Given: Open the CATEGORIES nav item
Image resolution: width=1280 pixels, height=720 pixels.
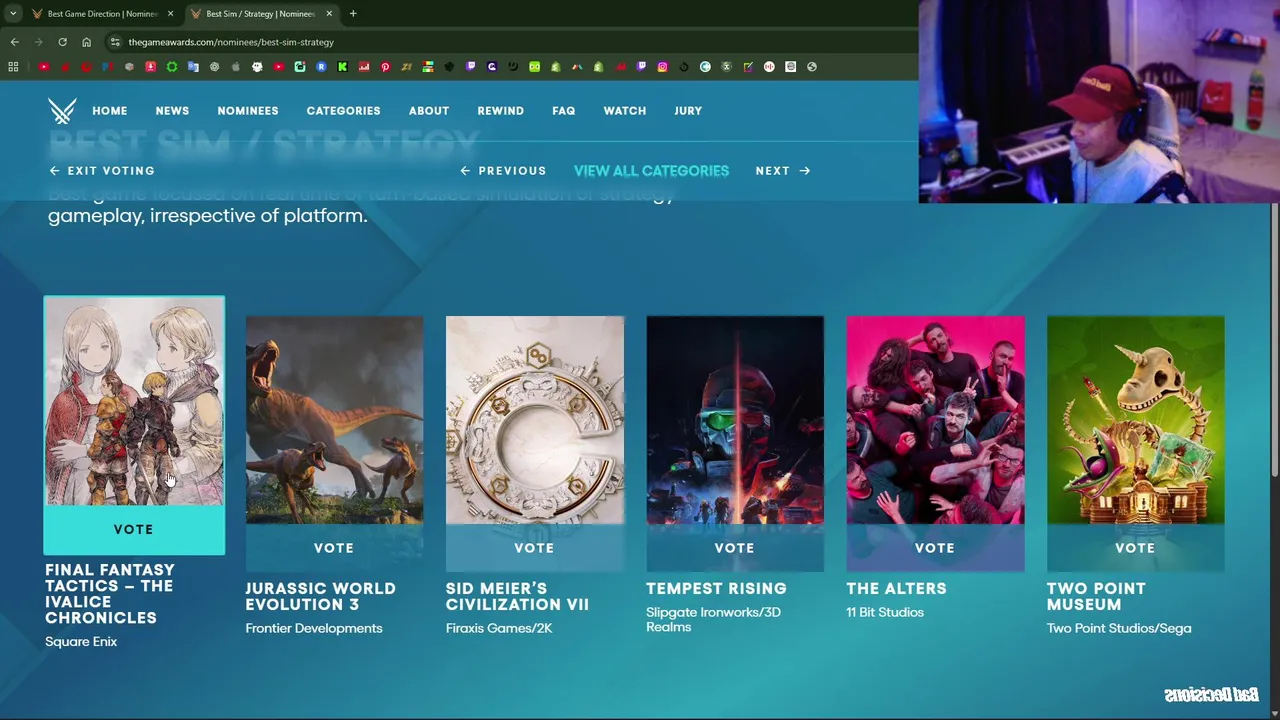Looking at the screenshot, I should (x=343, y=111).
